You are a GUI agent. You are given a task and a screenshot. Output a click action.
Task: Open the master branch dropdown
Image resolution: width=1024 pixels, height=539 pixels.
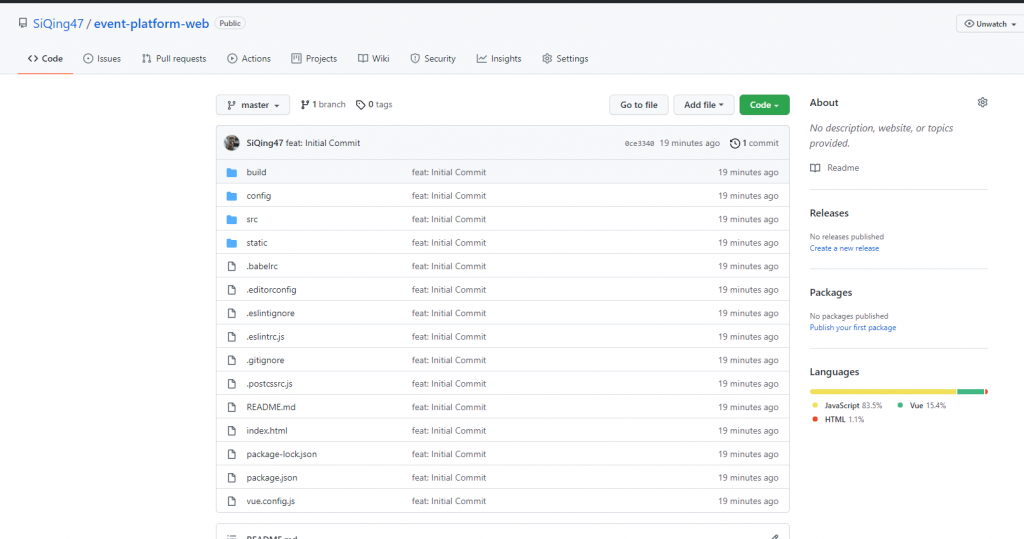point(253,105)
